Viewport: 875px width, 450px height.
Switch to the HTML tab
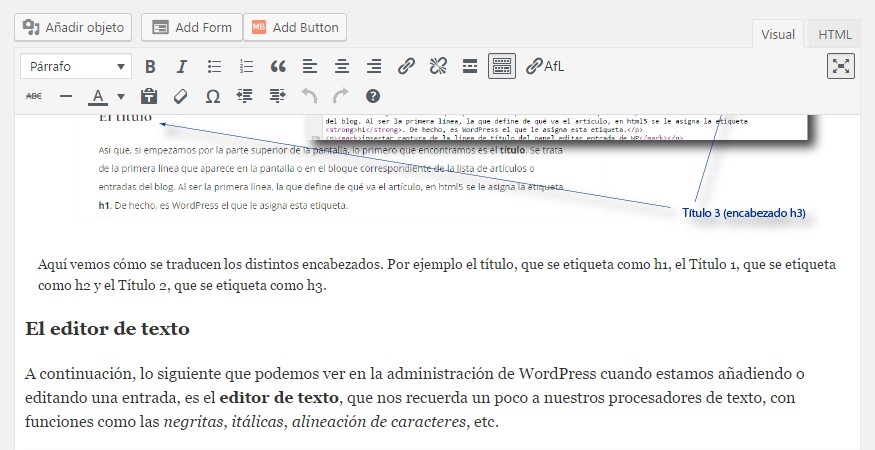pyautogui.click(x=835, y=34)
